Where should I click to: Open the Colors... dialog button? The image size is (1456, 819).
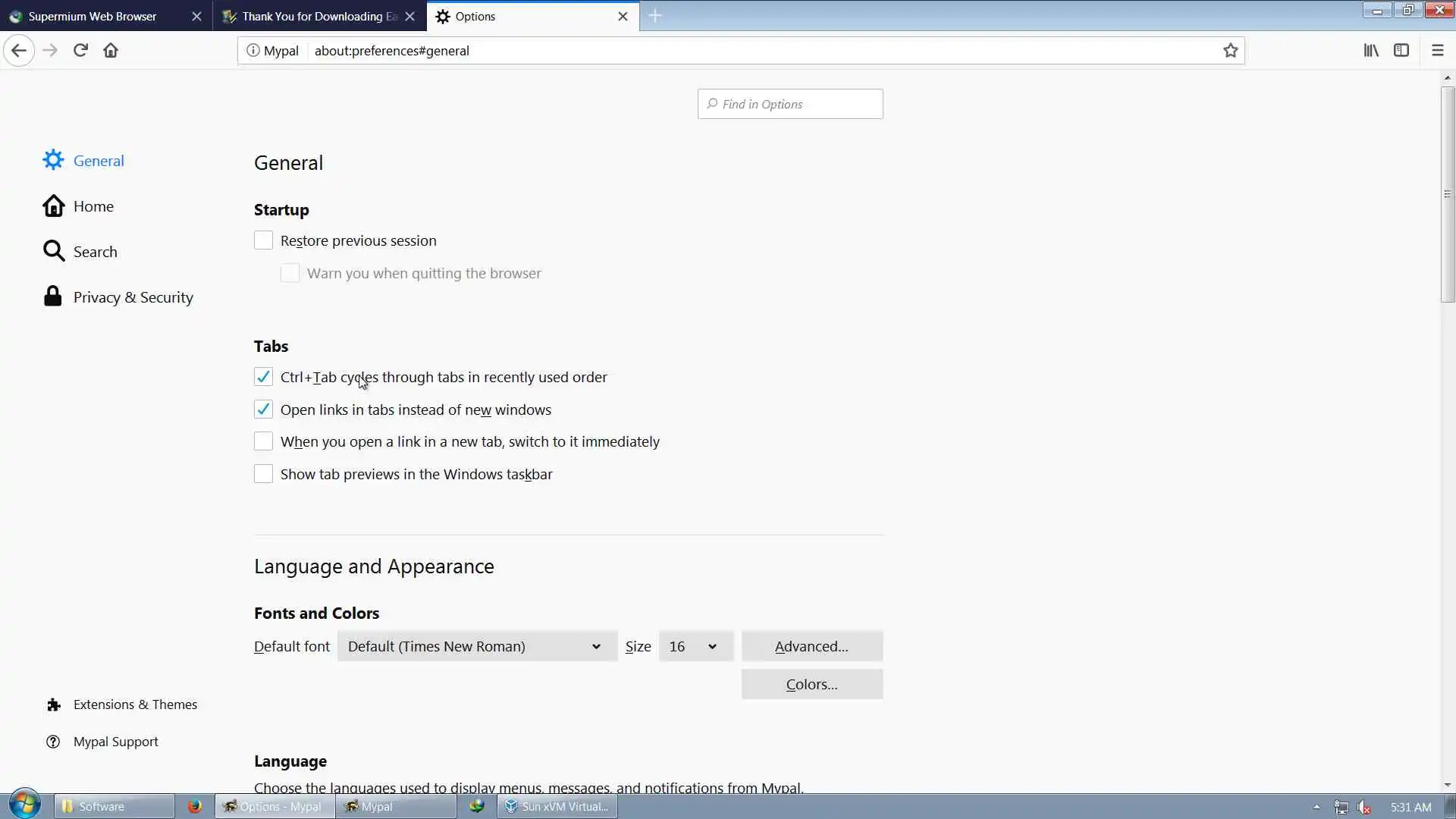point(811,684)
